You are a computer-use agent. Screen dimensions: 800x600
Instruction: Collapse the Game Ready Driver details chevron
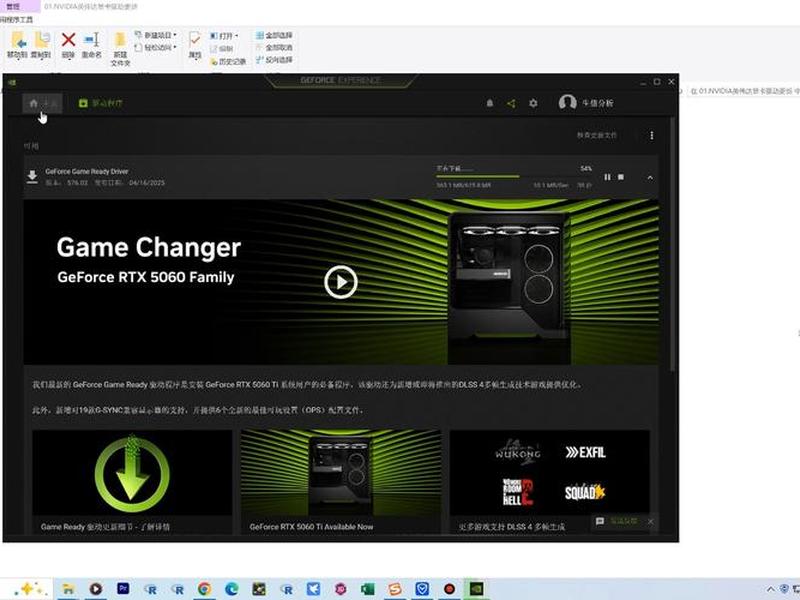(x=650, y=178)
